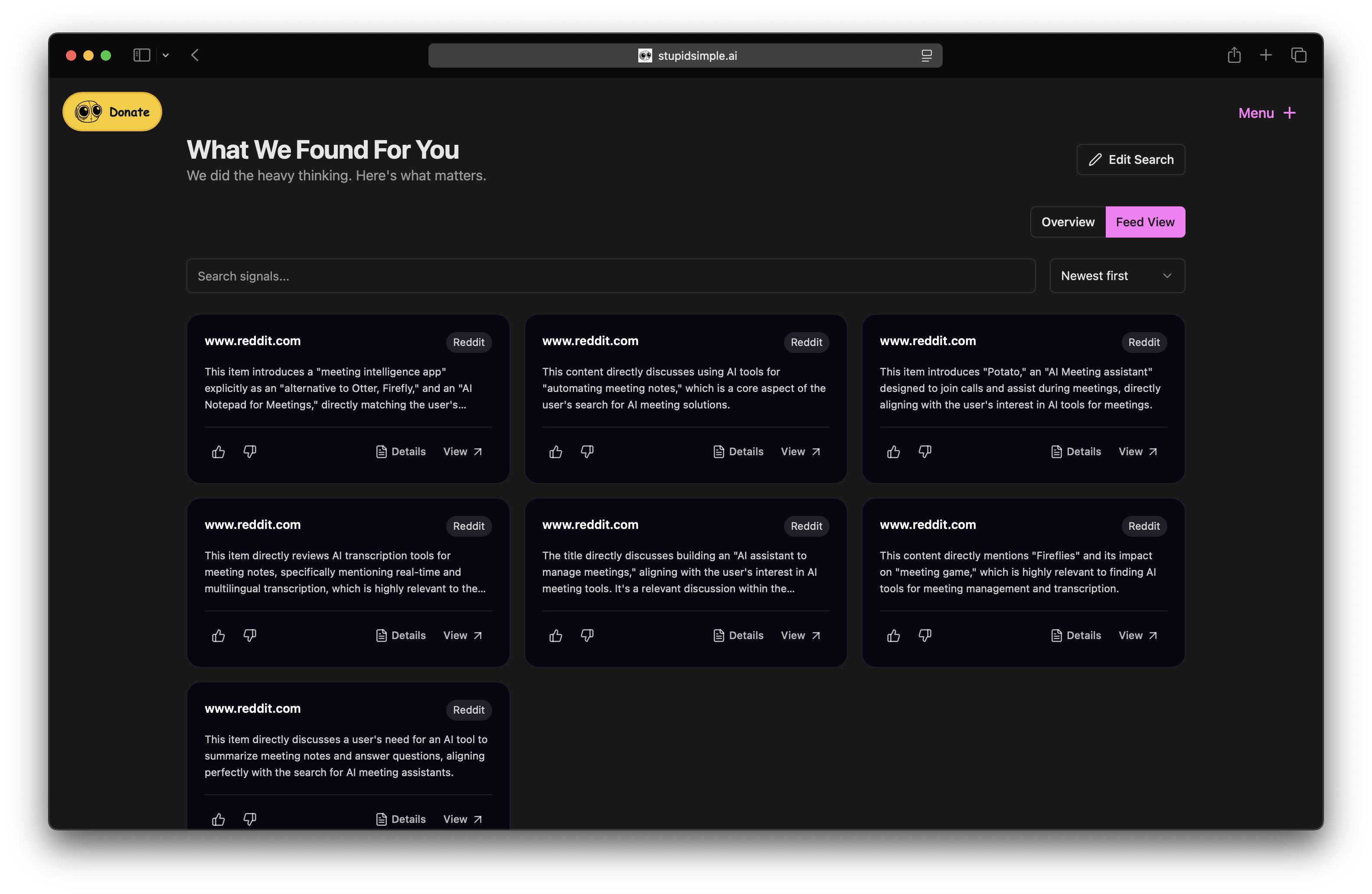Click inside the Search signals field
This screenshot has height=894, width=1372.
pyautogui.click(x=611, y=275)
